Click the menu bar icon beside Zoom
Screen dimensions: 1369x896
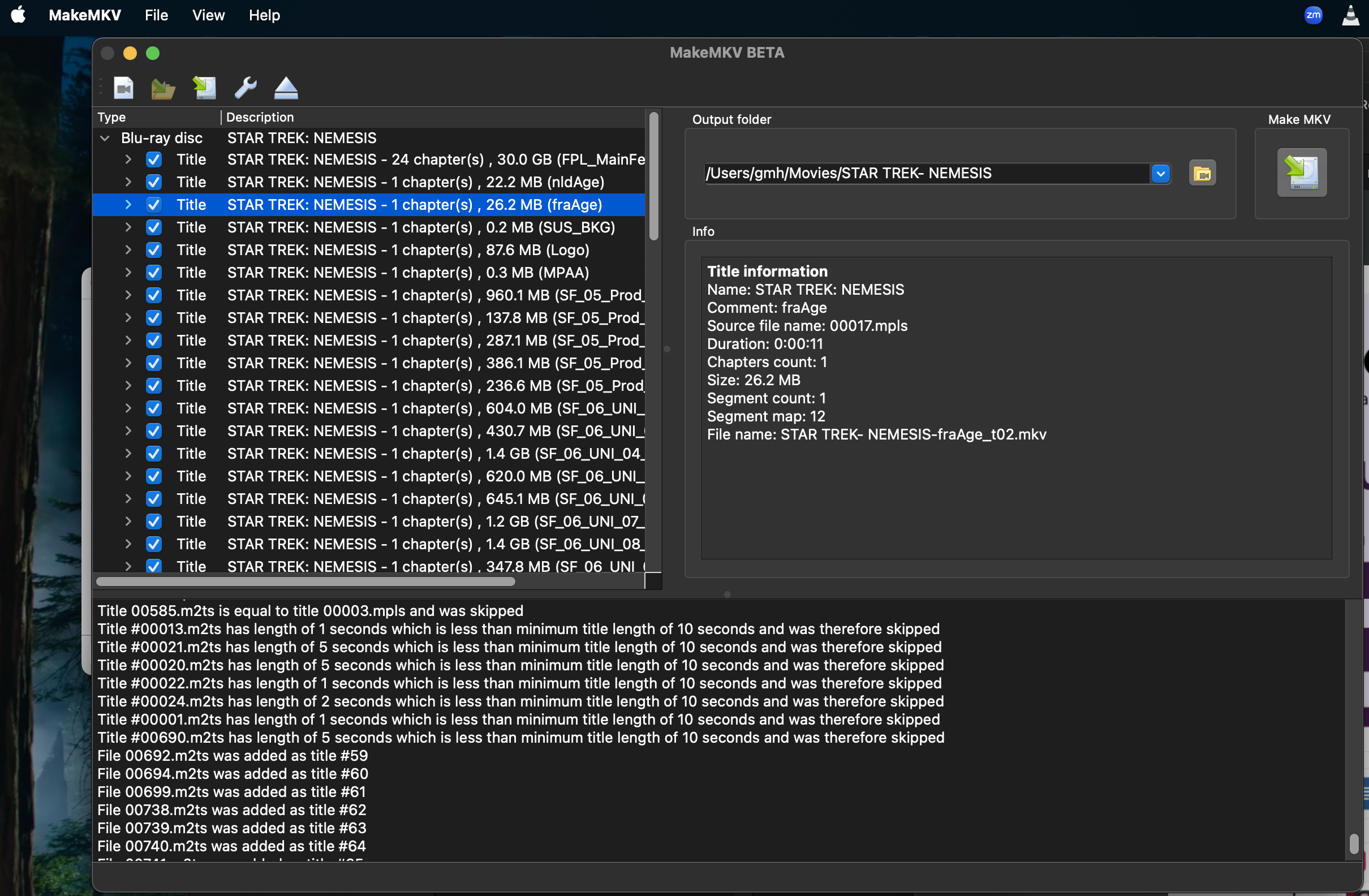(1350, 15)
